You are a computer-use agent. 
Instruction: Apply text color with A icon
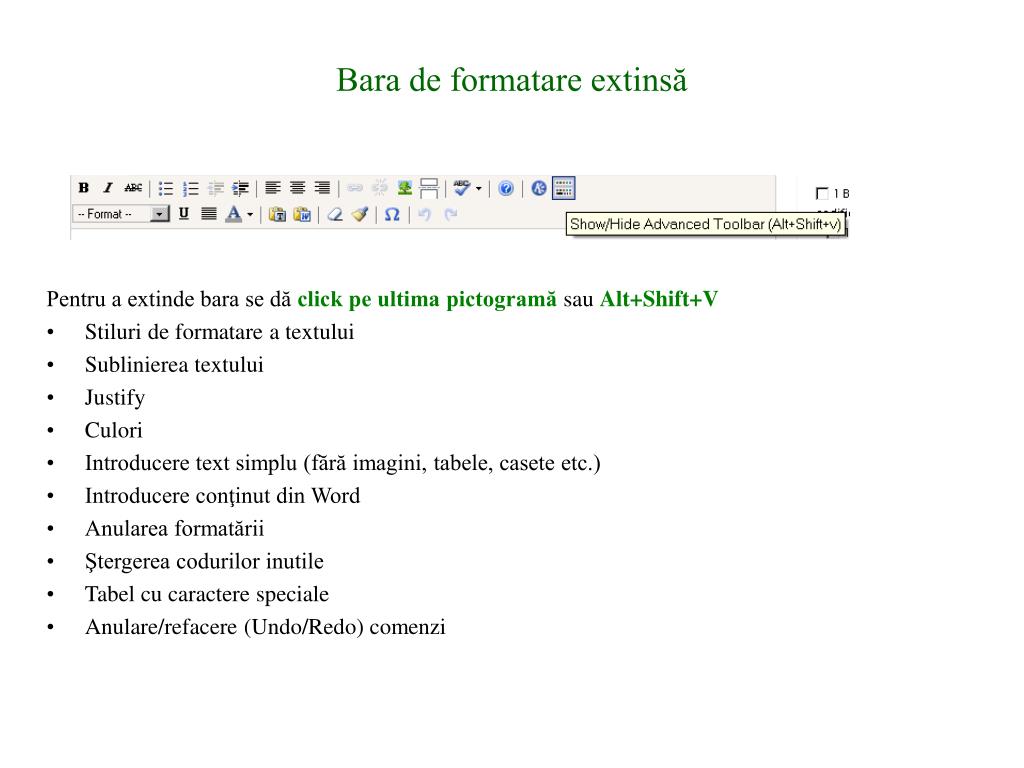[x=234, y=214]
